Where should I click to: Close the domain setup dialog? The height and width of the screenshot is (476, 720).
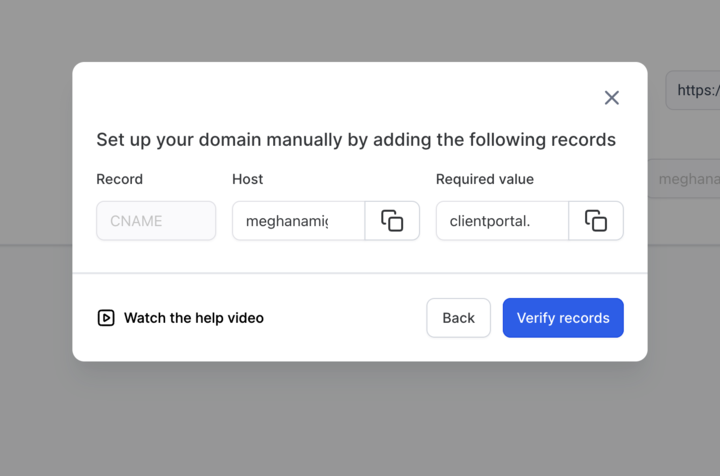(611, 98)
